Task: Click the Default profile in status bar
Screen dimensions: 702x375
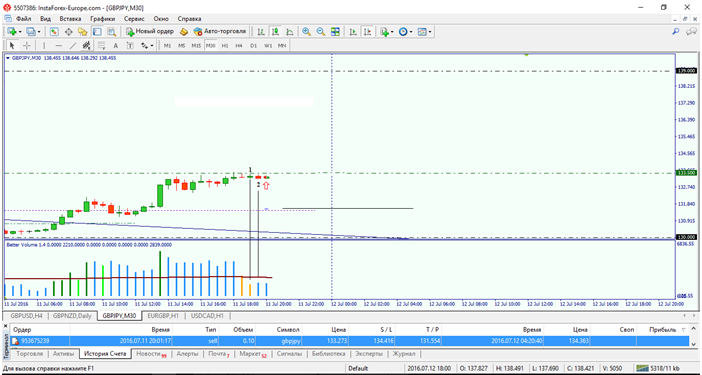Action: click(358, 368)
